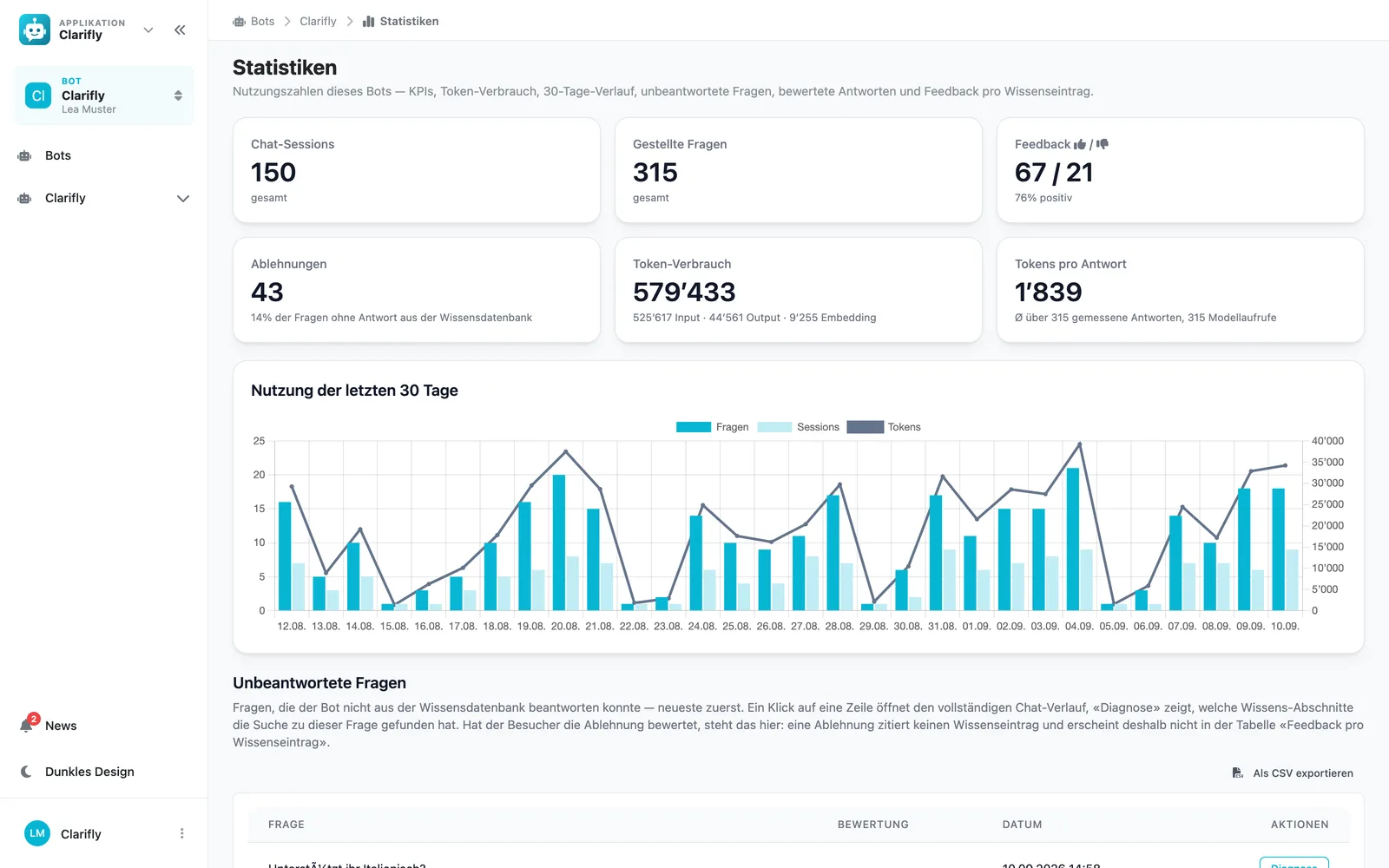Click the CSV export file icon

click(x=1237, y=773)
